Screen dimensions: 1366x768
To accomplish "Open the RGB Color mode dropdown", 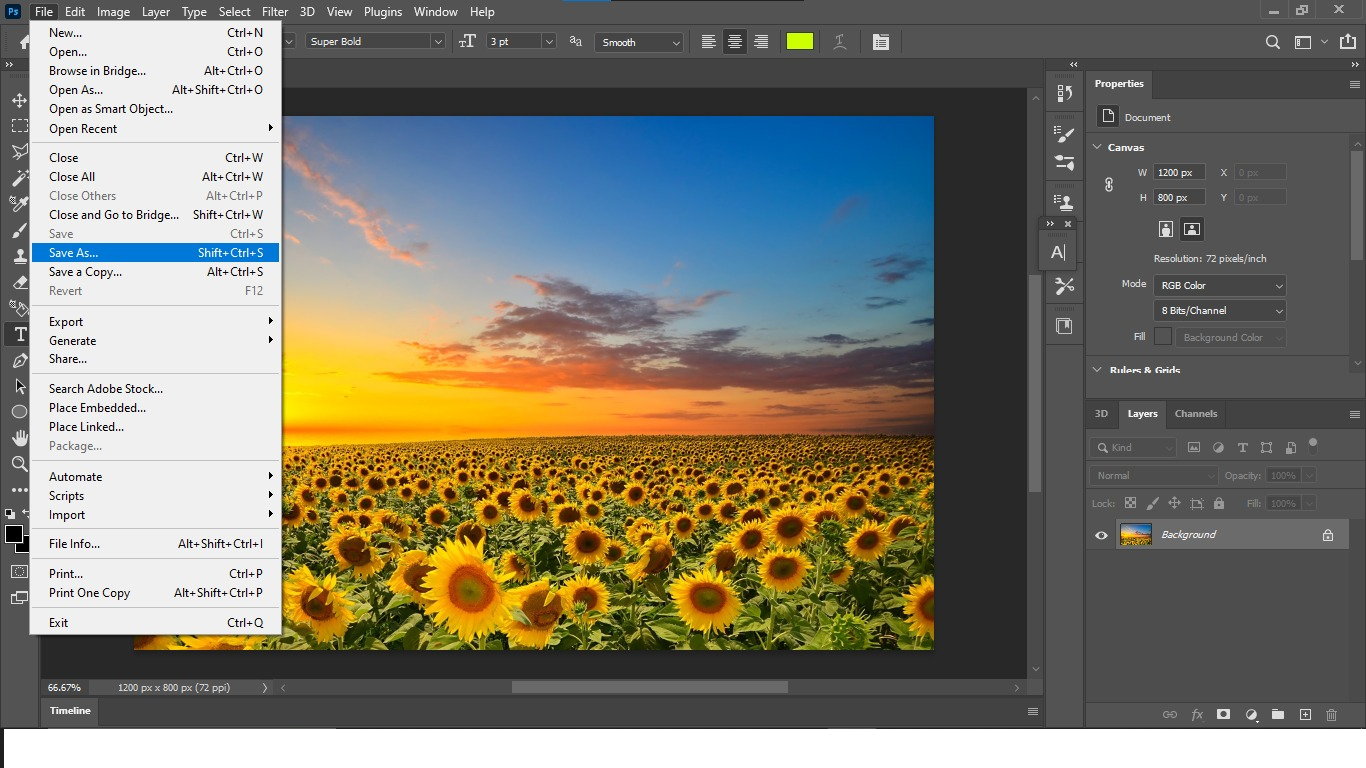I will point(1219,285).
